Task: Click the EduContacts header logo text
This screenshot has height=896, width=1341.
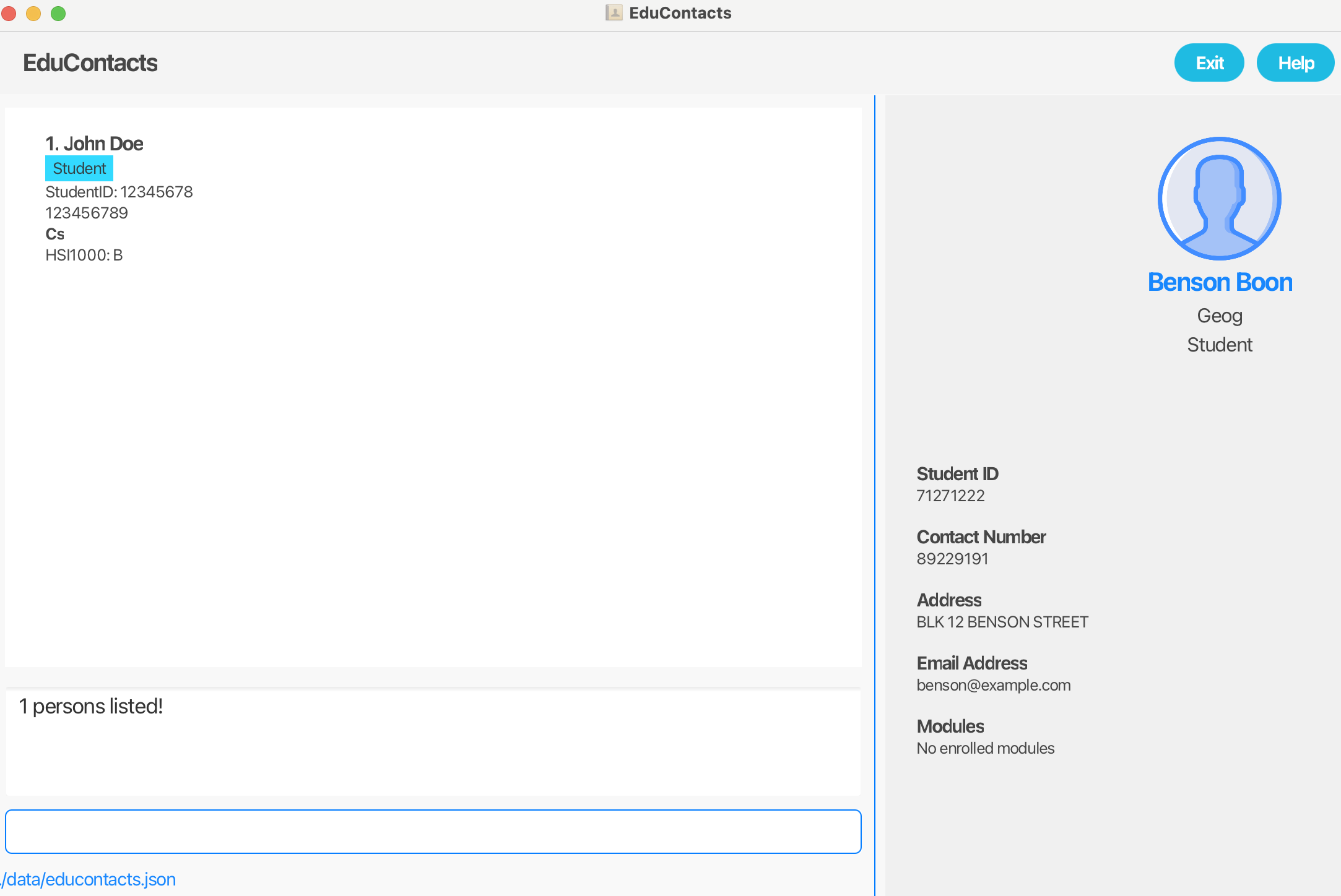Action: click(90, 63)
